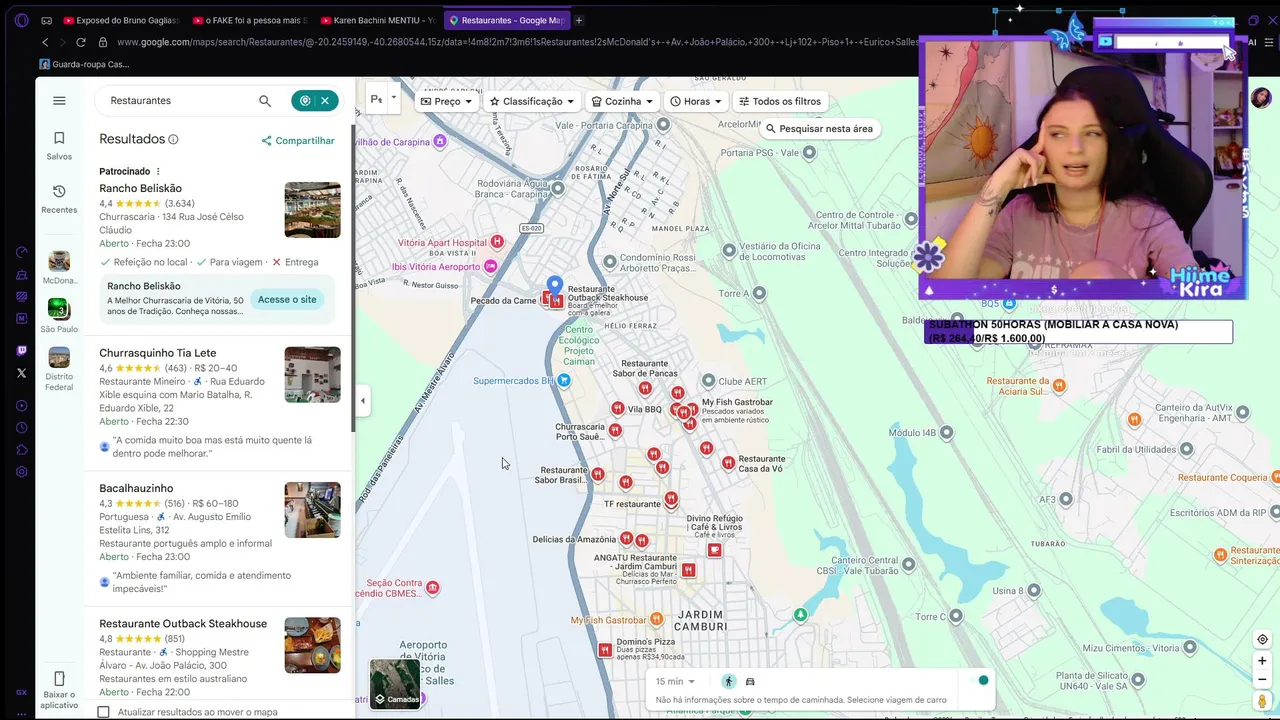Go back in browser history
The image size is (1280, 720).
tap(45, 42)
